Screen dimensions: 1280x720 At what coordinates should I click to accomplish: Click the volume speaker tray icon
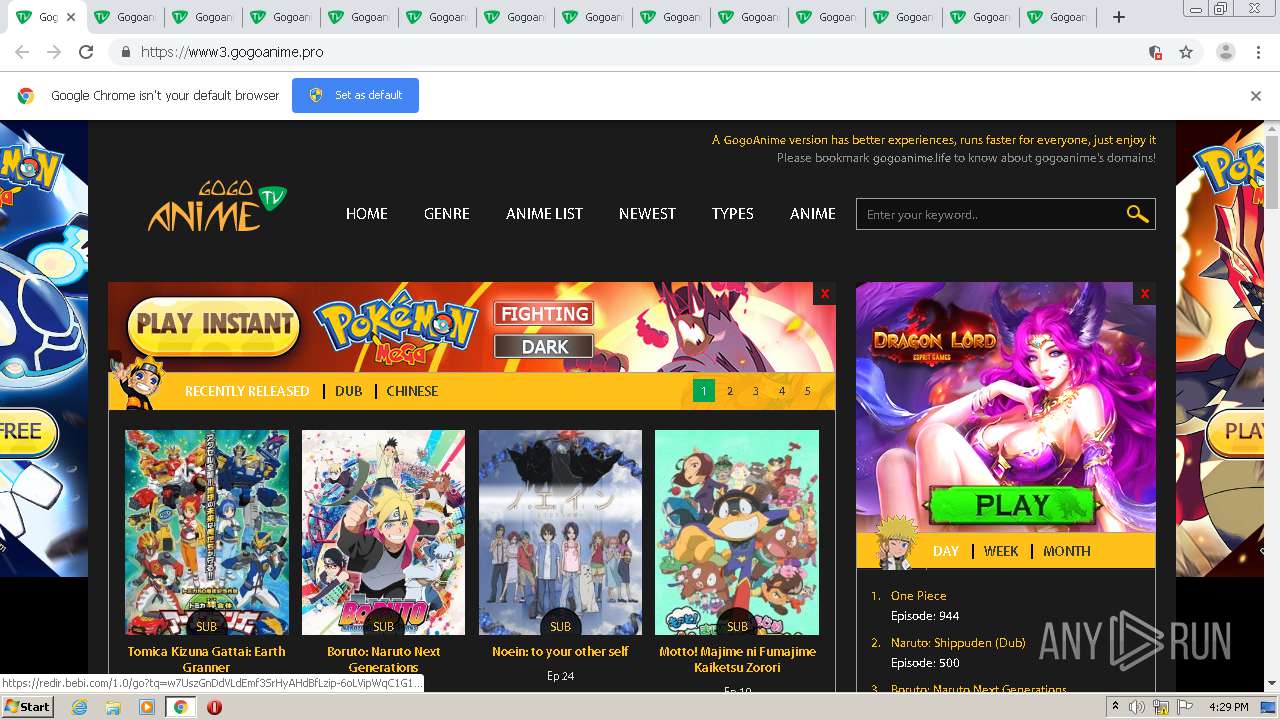pyautogui.click(x=1137, y=707)
